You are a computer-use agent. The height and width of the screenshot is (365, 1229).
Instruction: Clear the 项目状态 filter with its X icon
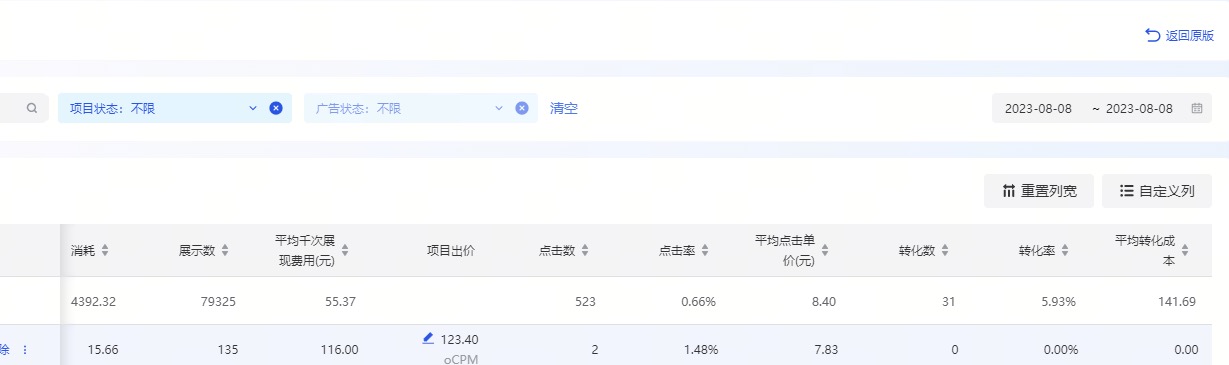coord(276,108)
